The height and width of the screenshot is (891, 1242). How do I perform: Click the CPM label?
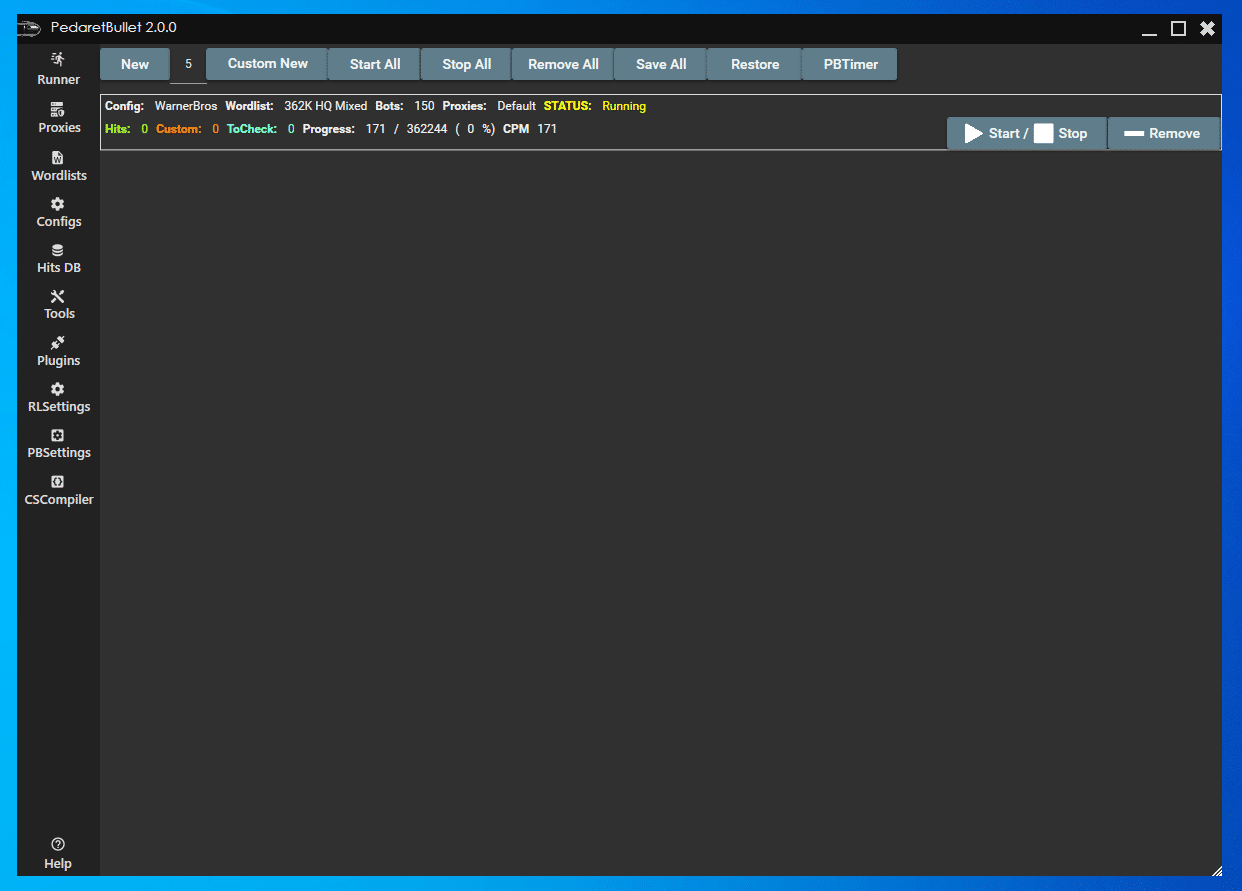[516, 129]
